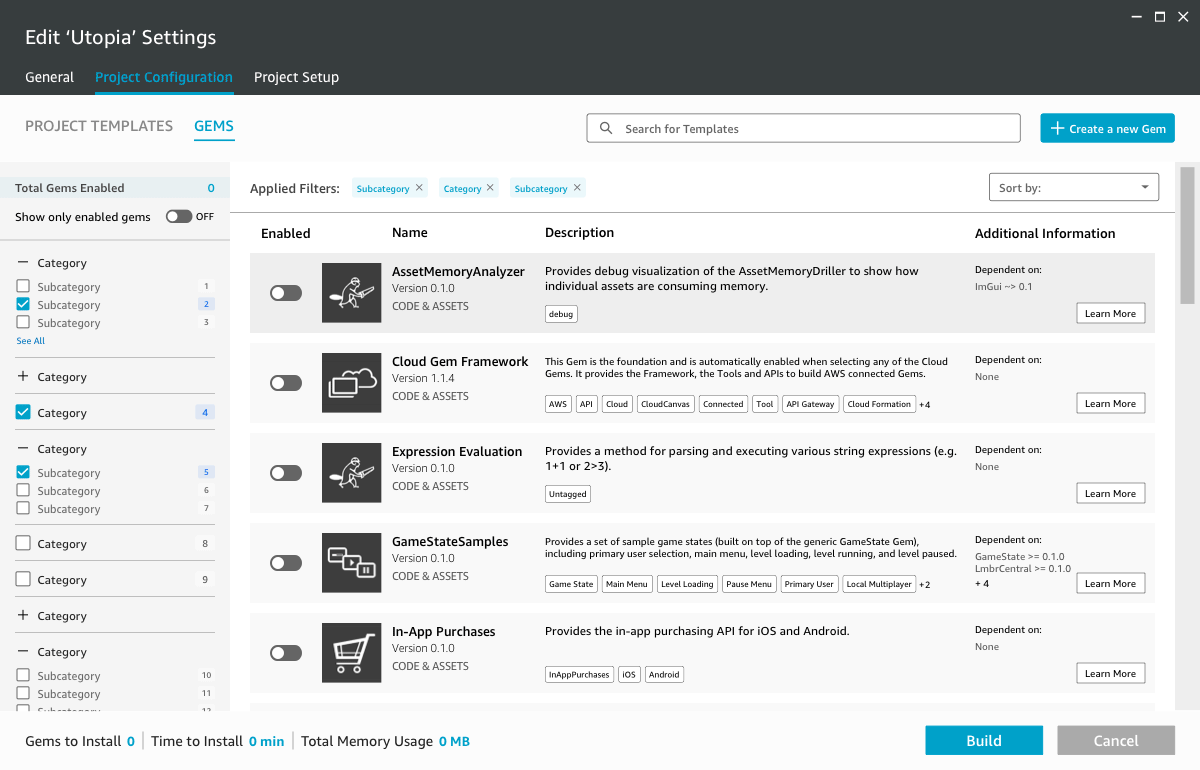Click the AssetMemoryAnalyzer gem icon
Image resolution: width=1200 pixels, height=770 pixels.
[x=351, y=293]
